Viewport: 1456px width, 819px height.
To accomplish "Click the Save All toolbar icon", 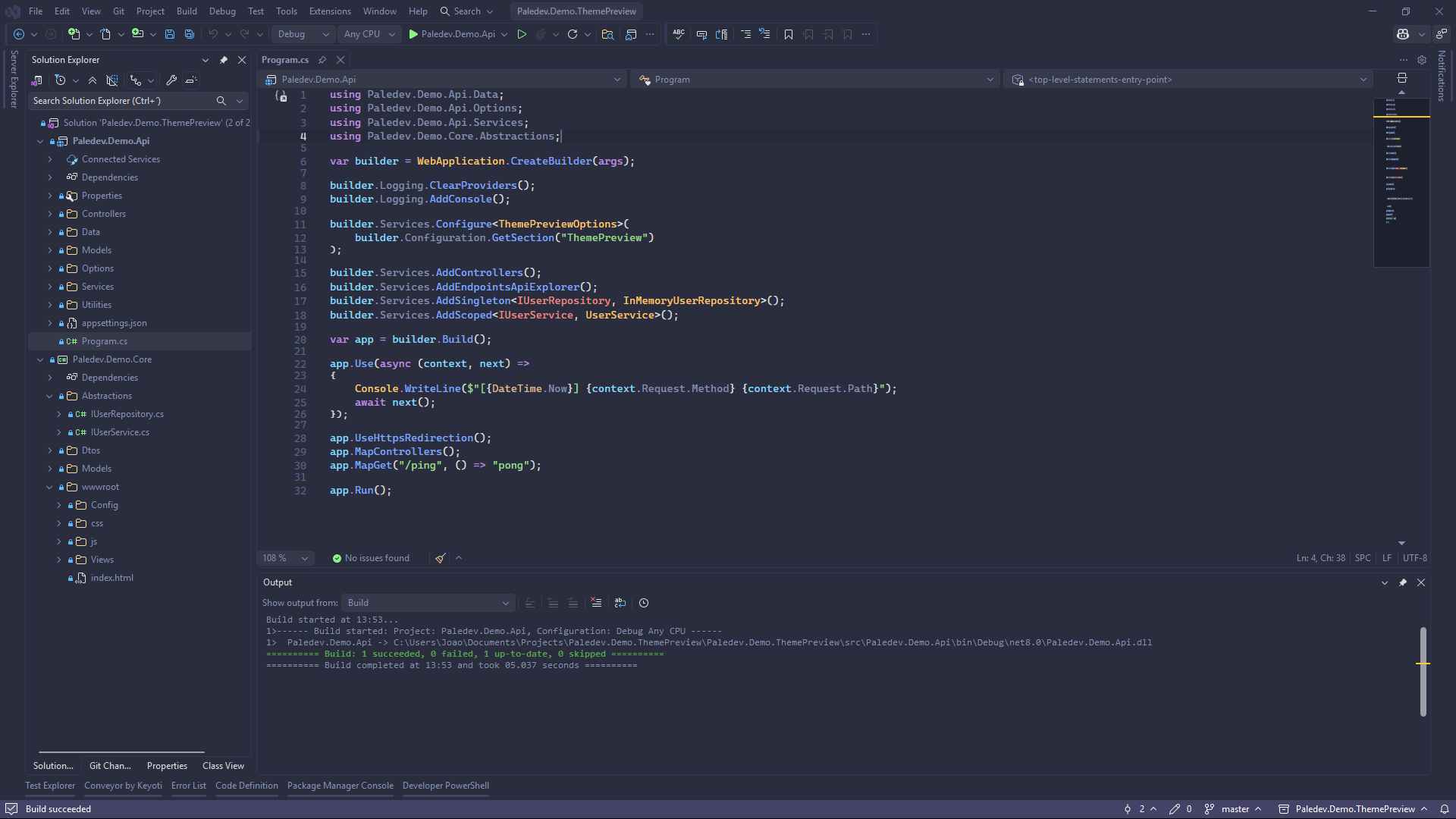I will click(x=190, y=34).
